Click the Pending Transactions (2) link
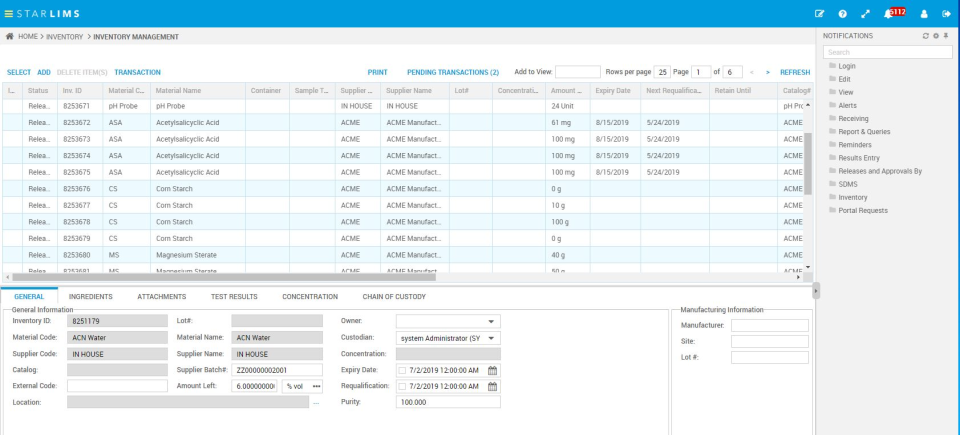This screenshot has width=960, height=435. pyautogui.click(x=452, y=72)
